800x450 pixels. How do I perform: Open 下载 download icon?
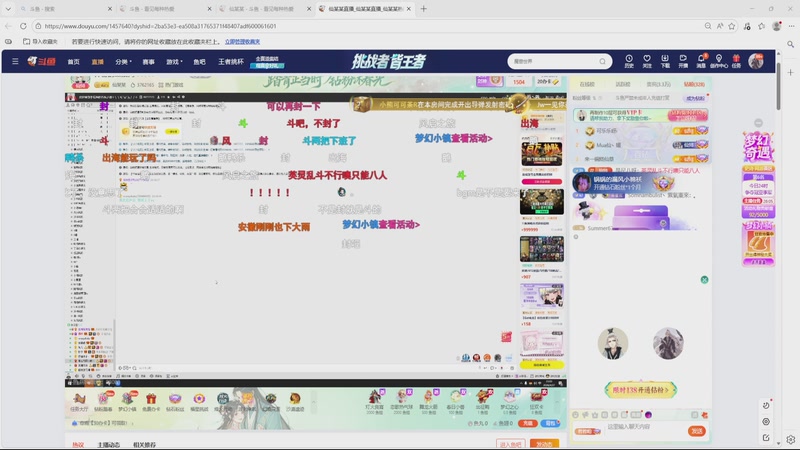[x=665, y=61]
